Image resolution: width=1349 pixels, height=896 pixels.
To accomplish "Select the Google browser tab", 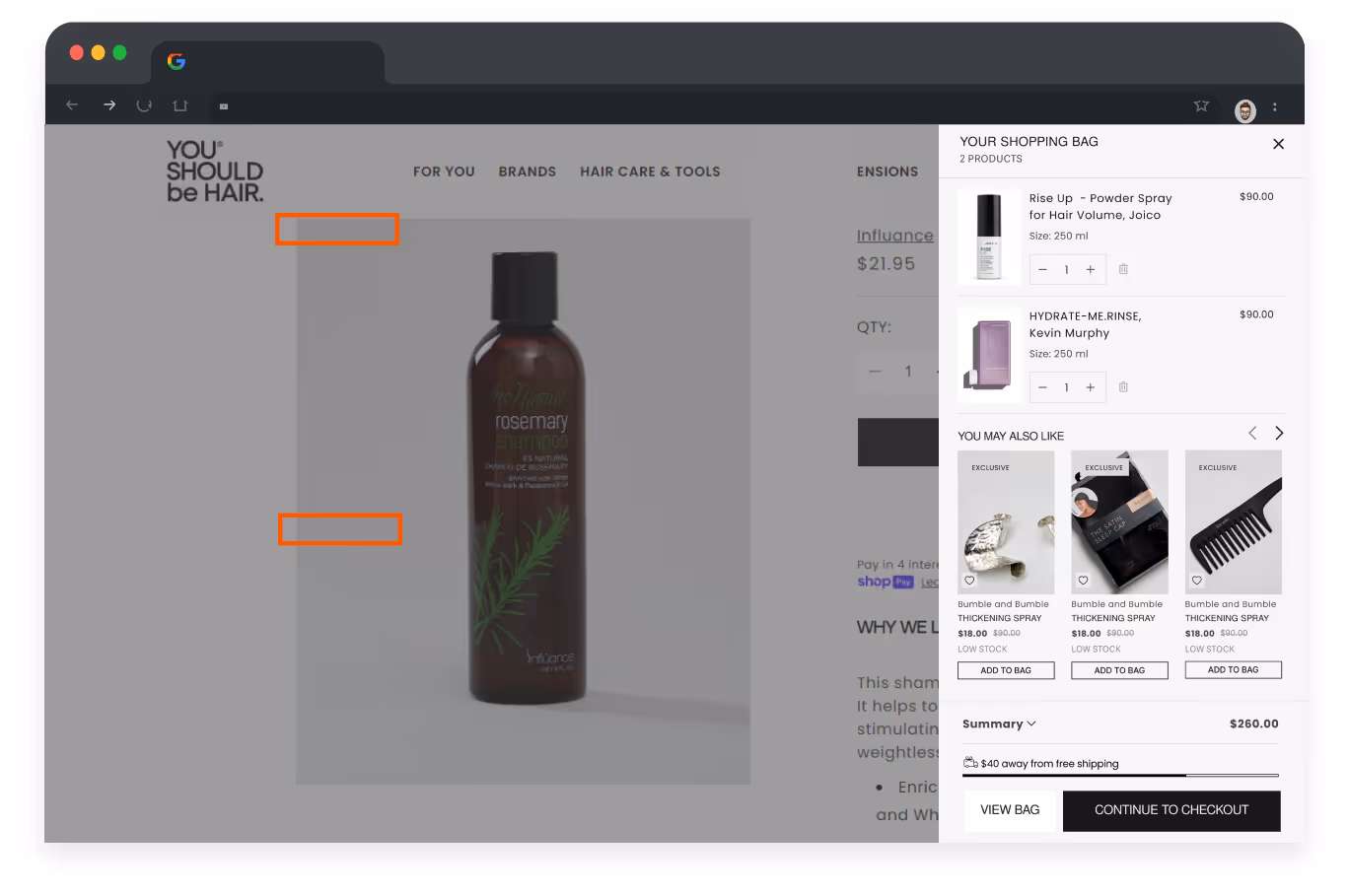I will tap(267, 62).
